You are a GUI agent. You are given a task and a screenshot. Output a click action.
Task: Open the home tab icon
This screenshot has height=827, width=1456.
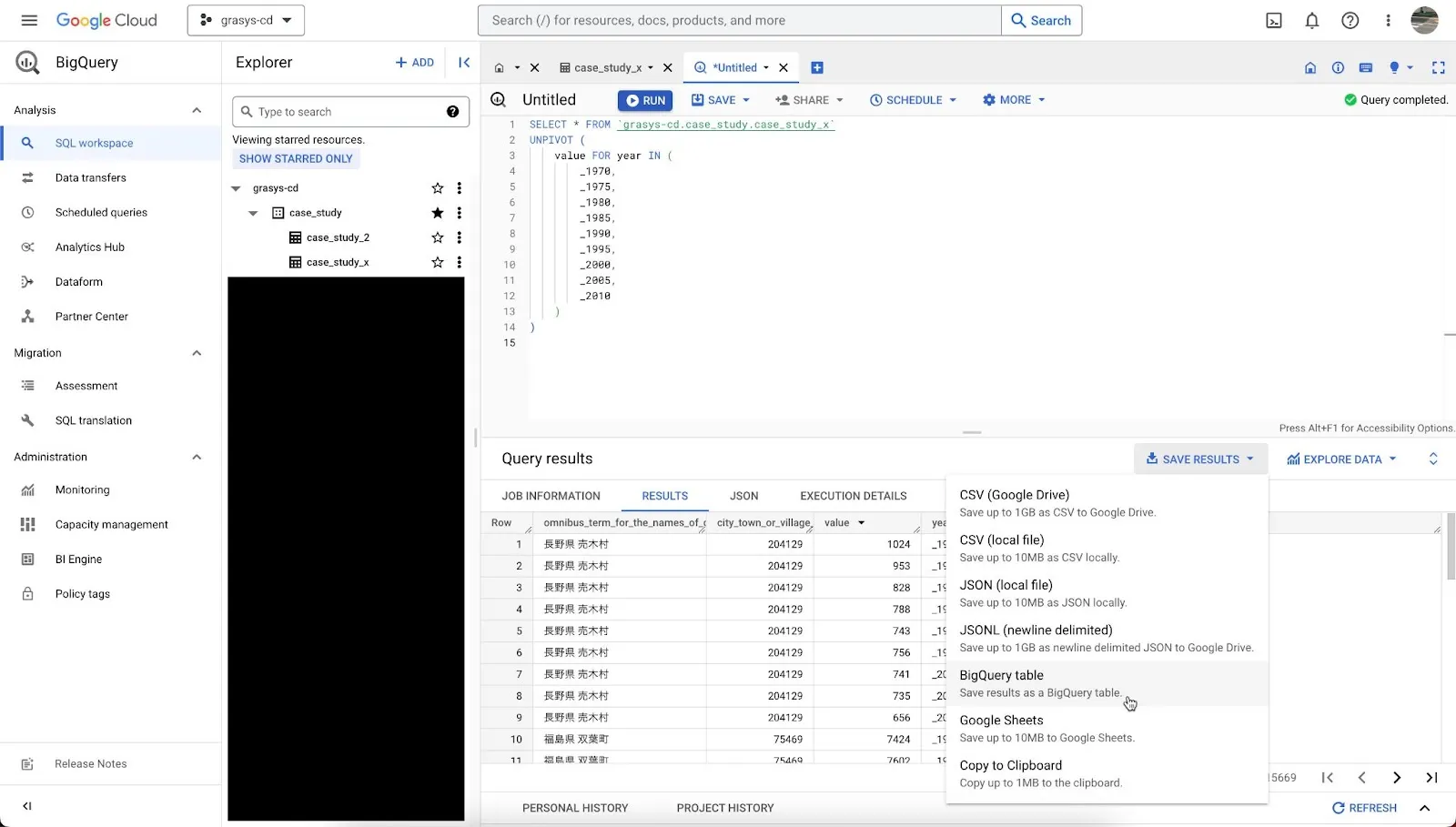tap(499, 67)
